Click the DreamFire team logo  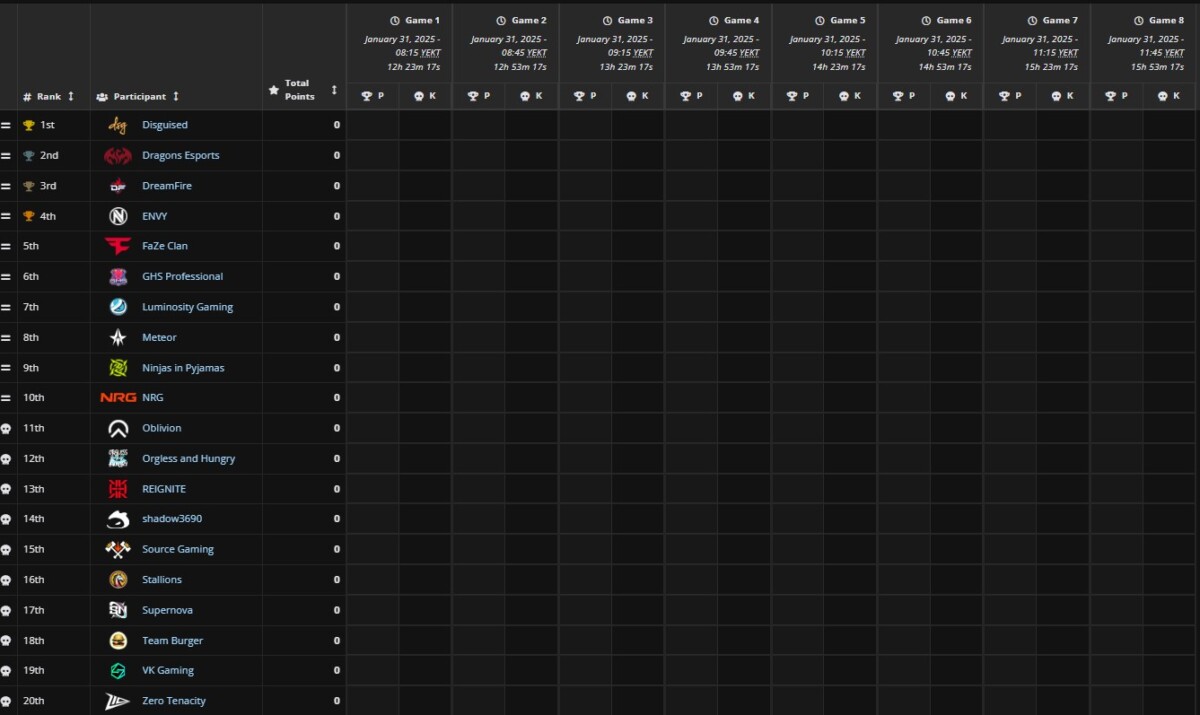(x=118, y=186)
